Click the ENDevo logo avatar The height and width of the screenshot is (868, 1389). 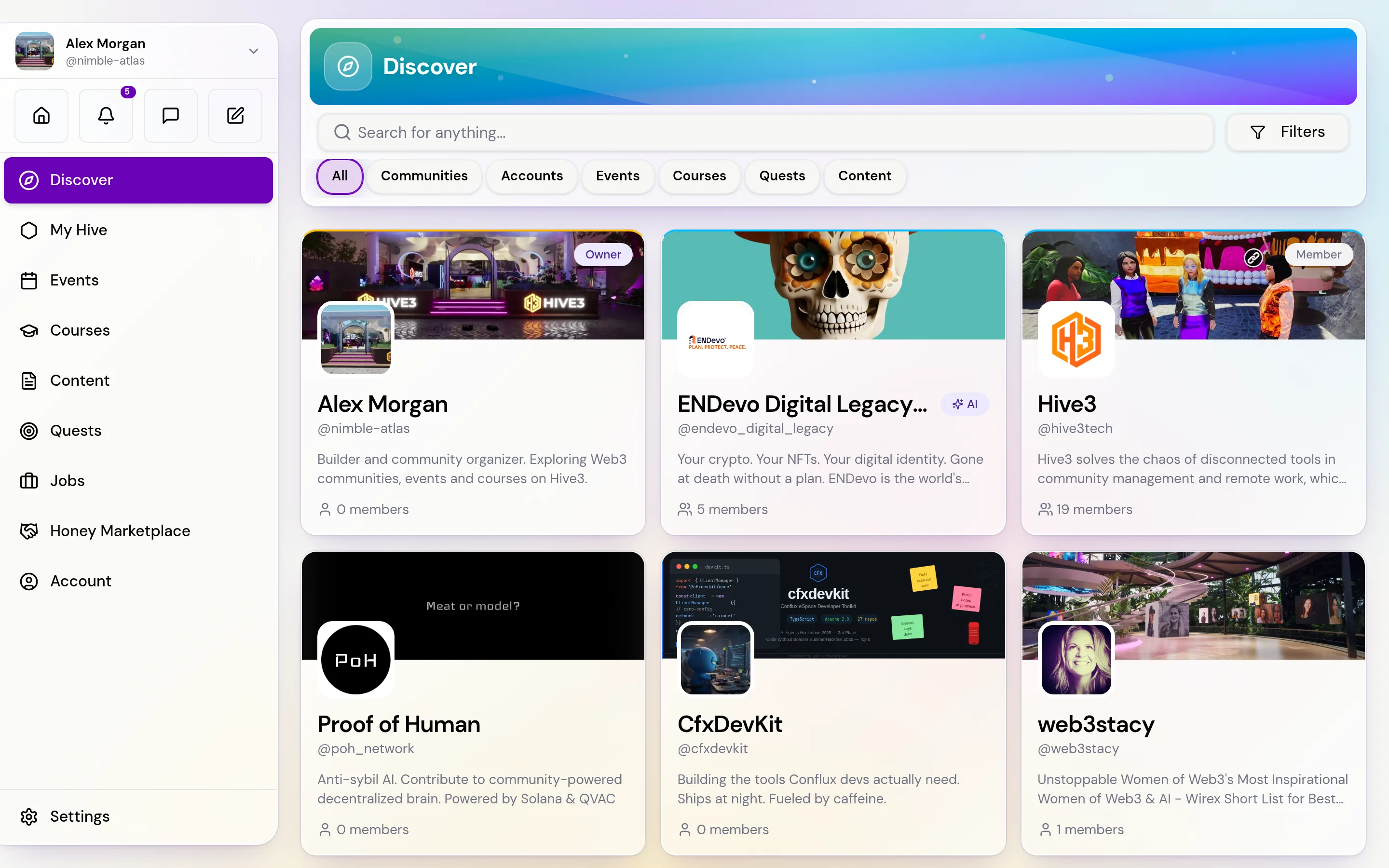716,339
